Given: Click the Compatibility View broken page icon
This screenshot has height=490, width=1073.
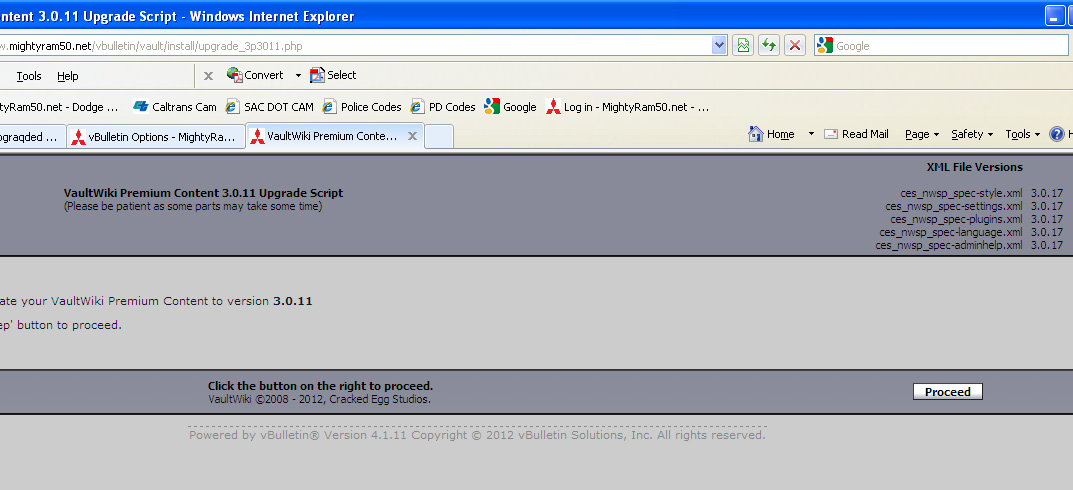Looking at the screenshot, I should (x=742, y=46).
